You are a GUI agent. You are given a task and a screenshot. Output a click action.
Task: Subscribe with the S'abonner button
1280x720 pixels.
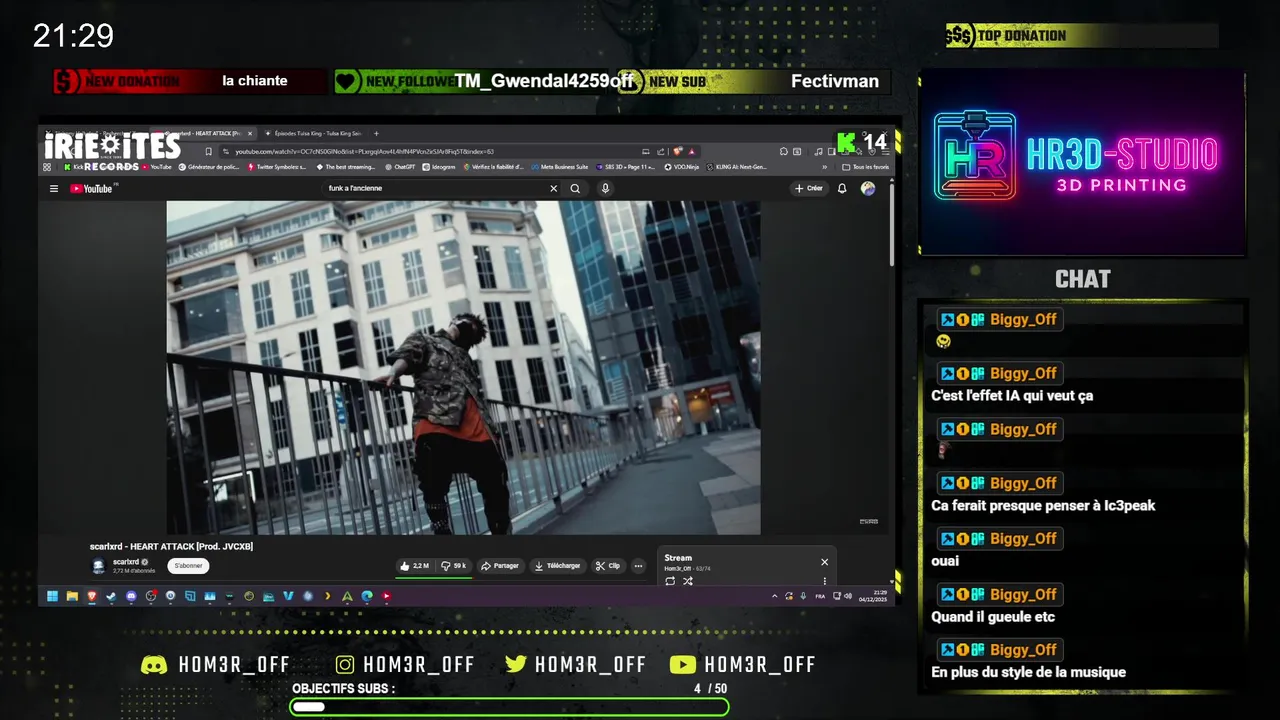[x=188, y=566]
